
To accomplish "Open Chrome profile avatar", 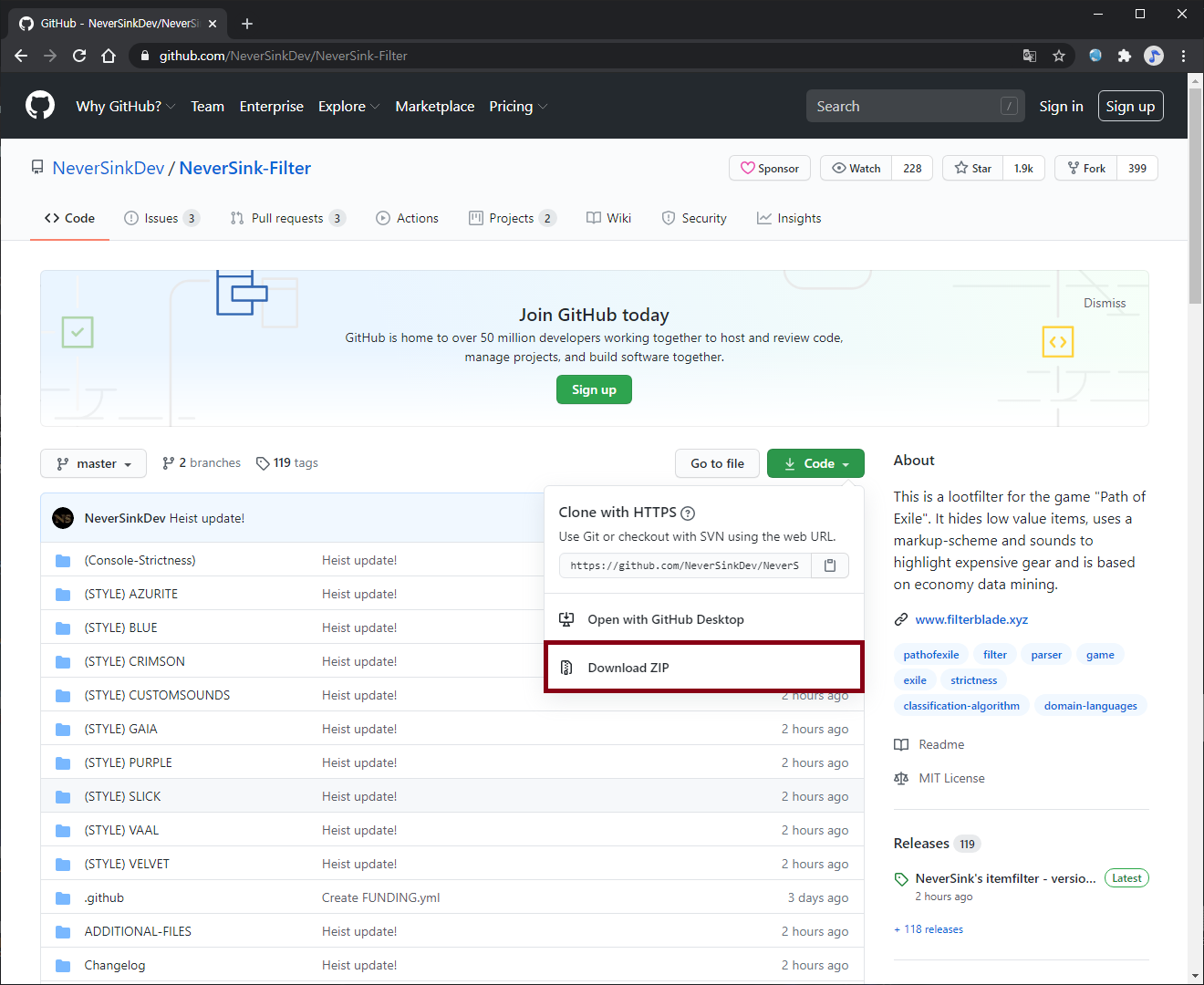I will point(1154,56).
